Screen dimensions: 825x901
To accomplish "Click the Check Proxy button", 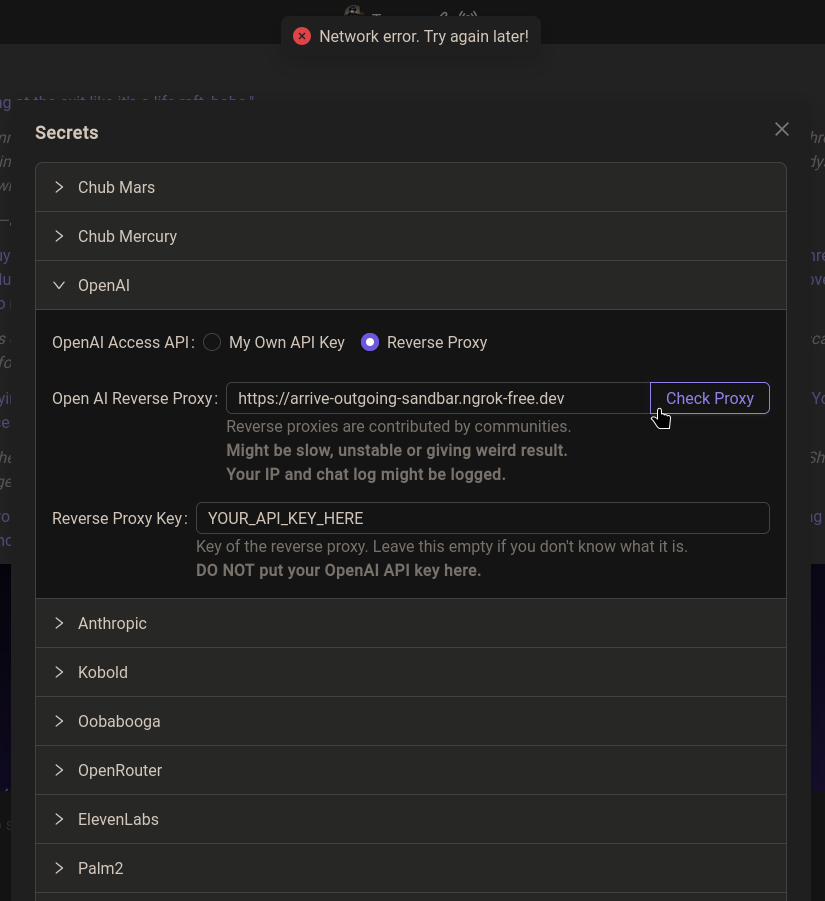I will click(x=710, y=398).
